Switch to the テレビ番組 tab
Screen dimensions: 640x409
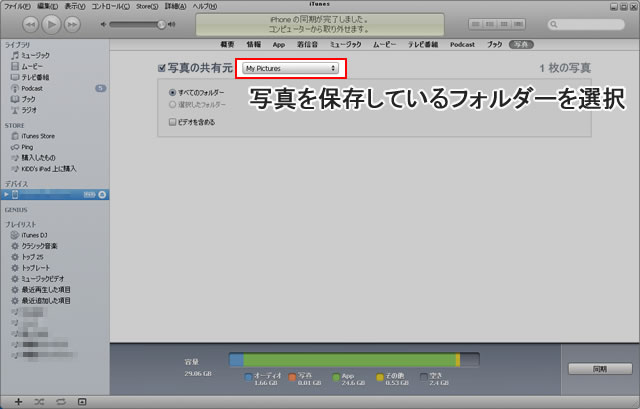423,44
